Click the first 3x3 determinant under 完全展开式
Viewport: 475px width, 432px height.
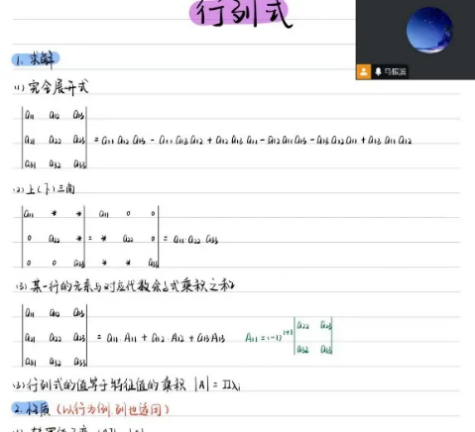tap(54, 138)
